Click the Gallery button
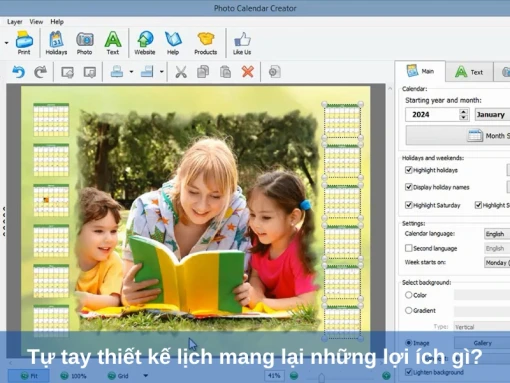Screen dimensions: 510x383 point(482,343)
